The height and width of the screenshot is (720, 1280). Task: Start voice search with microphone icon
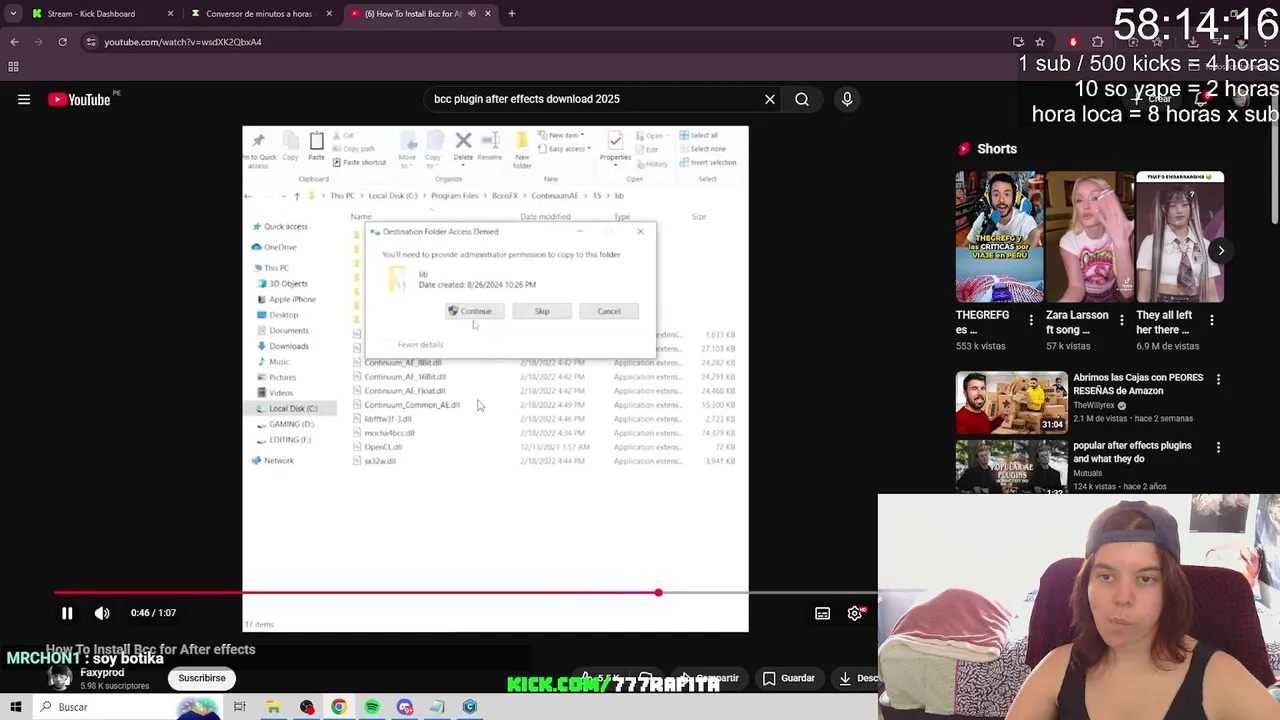click(847, 99)
